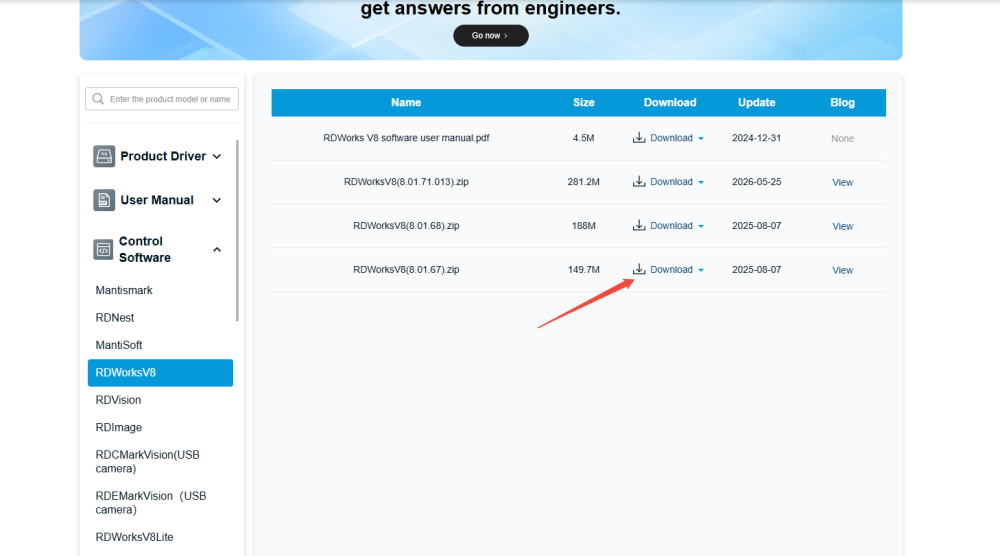Open download dropdown arrow for user manual.pdf

[x=701, y=138]
